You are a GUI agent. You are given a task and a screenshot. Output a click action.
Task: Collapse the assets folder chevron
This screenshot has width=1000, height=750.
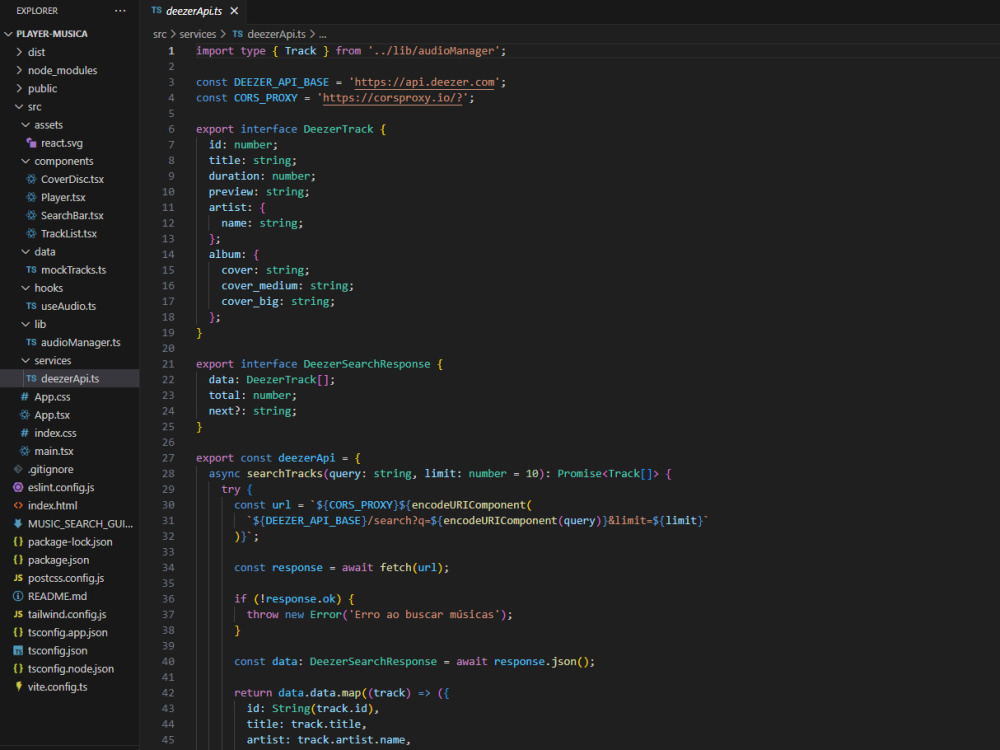(26, 125)
